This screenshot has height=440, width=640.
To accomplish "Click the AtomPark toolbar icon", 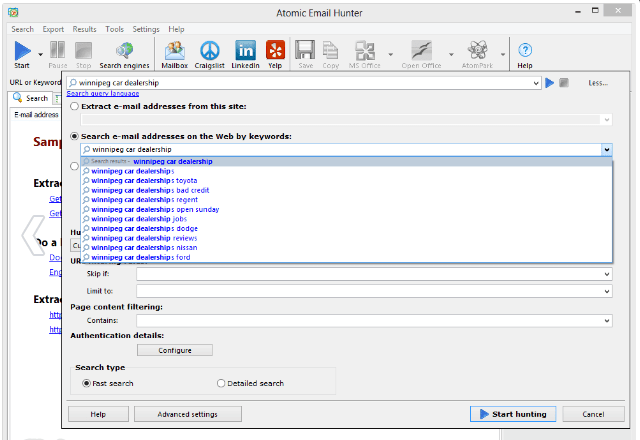I will coord(478,51).
